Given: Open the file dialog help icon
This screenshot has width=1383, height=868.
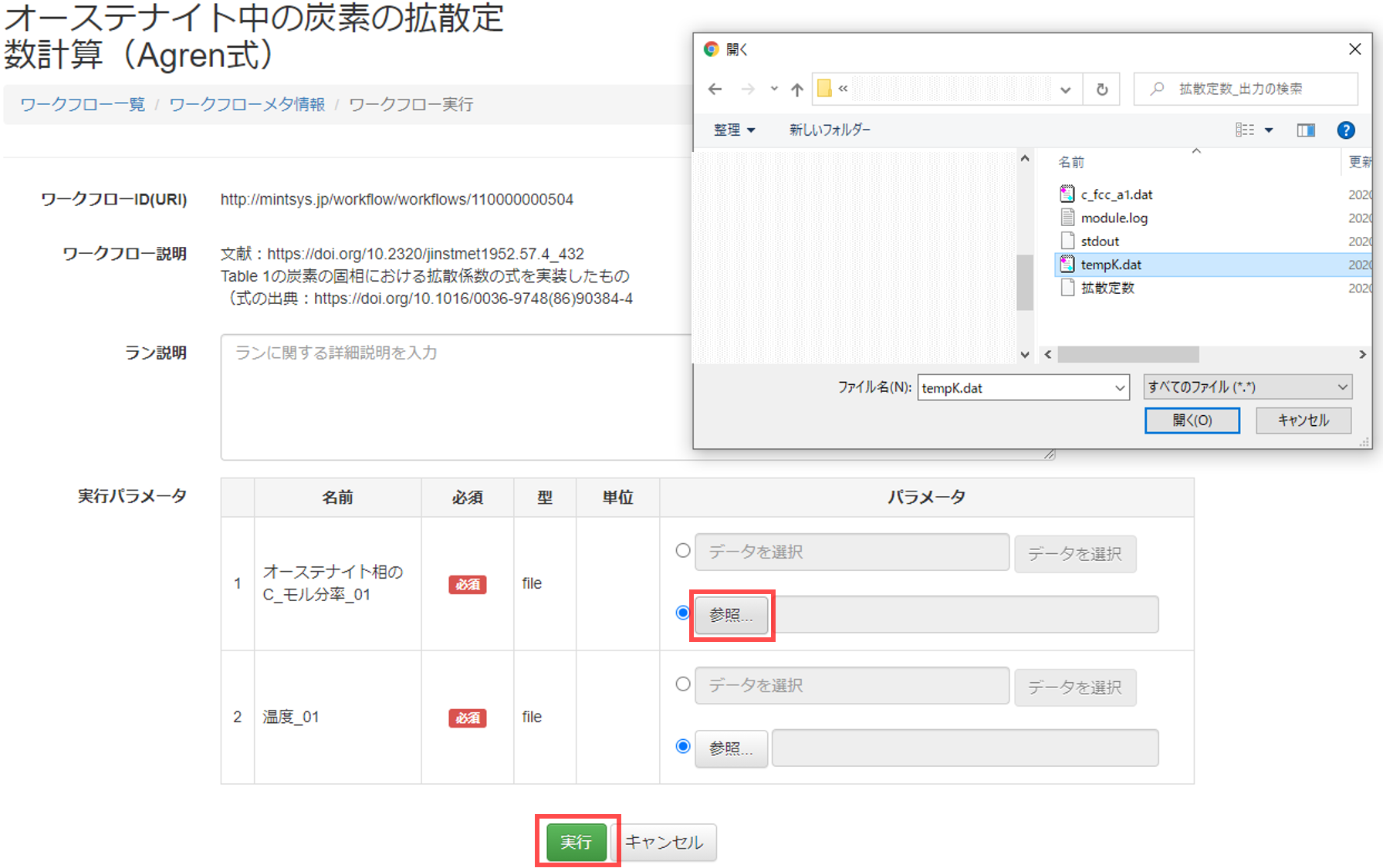Looking at the screenshot, I should [x=1345, y=130].
